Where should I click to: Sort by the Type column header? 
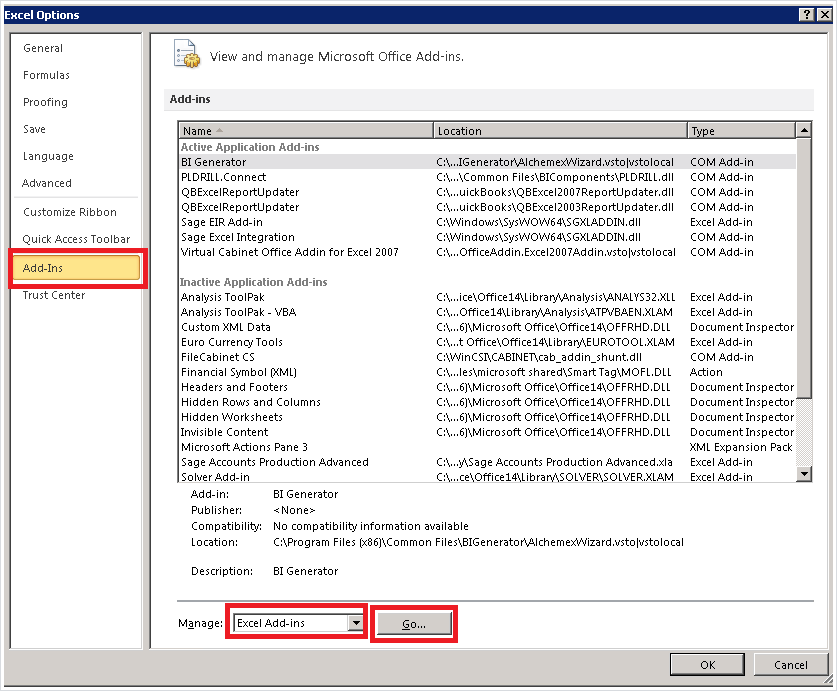[x=741, y=131]
